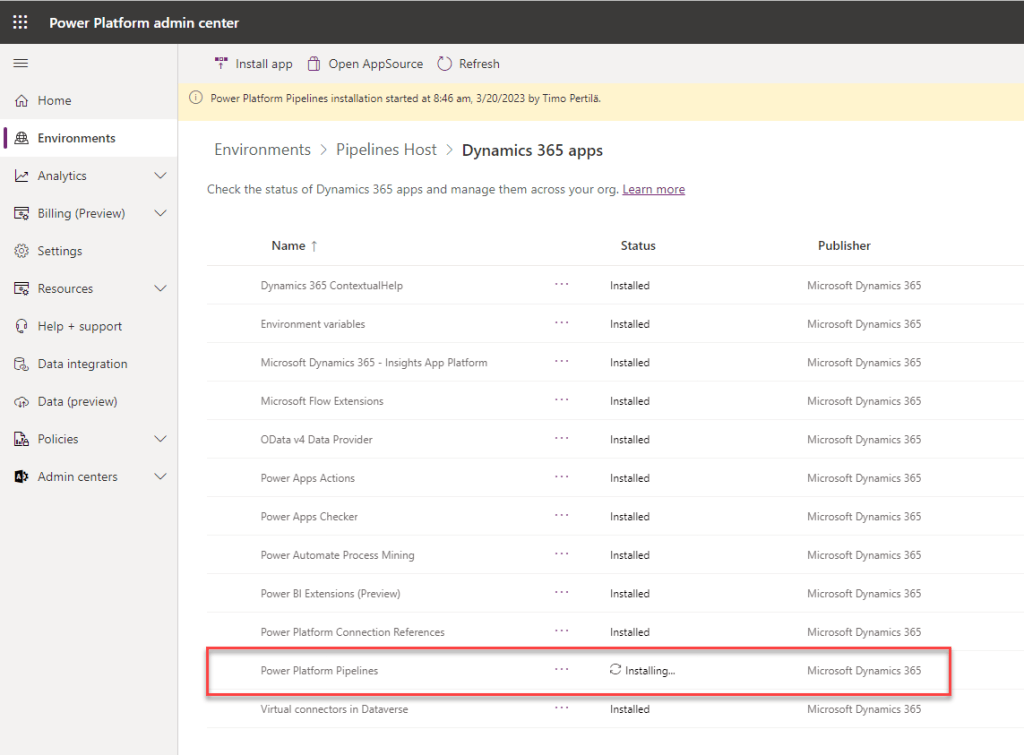
Task: Click the Data (preview) cloud icon
Action: tap(21, 402)
